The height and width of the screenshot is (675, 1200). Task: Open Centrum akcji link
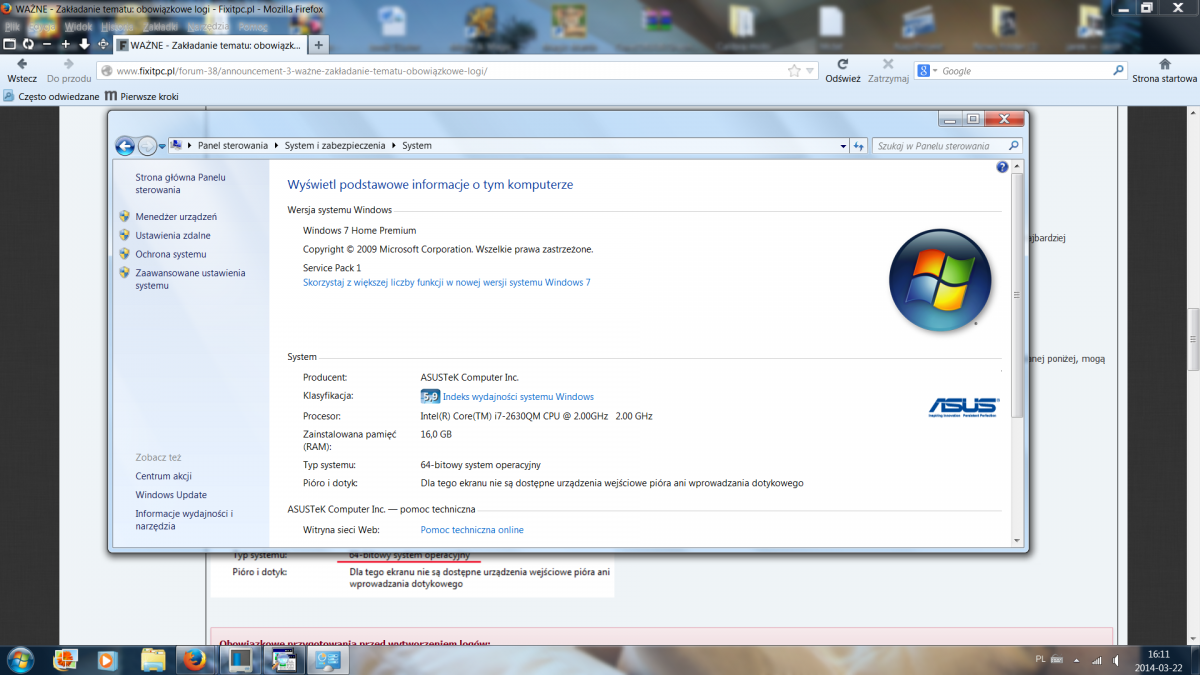click(164, 476)
